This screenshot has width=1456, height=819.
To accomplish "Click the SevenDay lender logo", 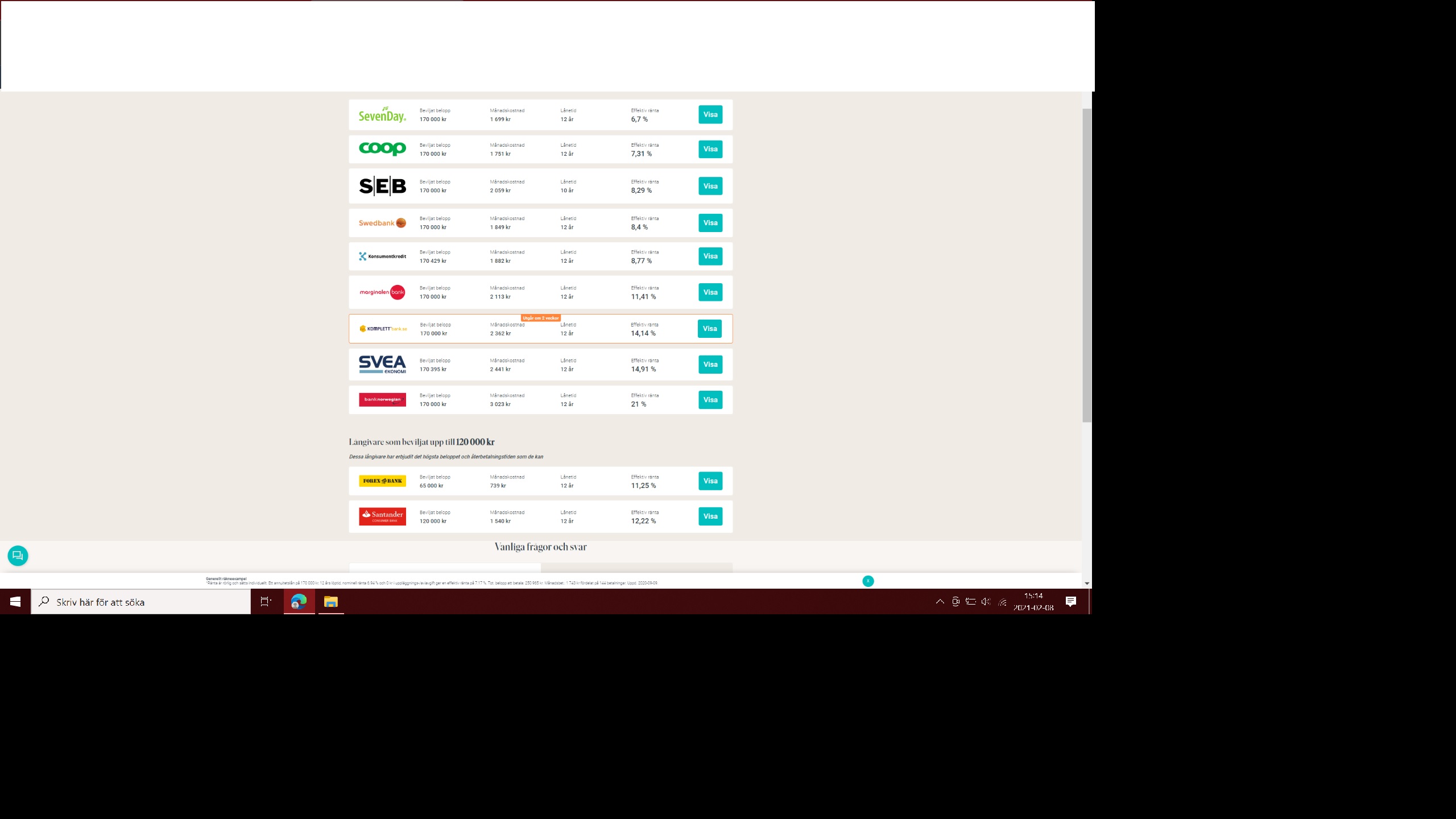I will tap(382, 115).
